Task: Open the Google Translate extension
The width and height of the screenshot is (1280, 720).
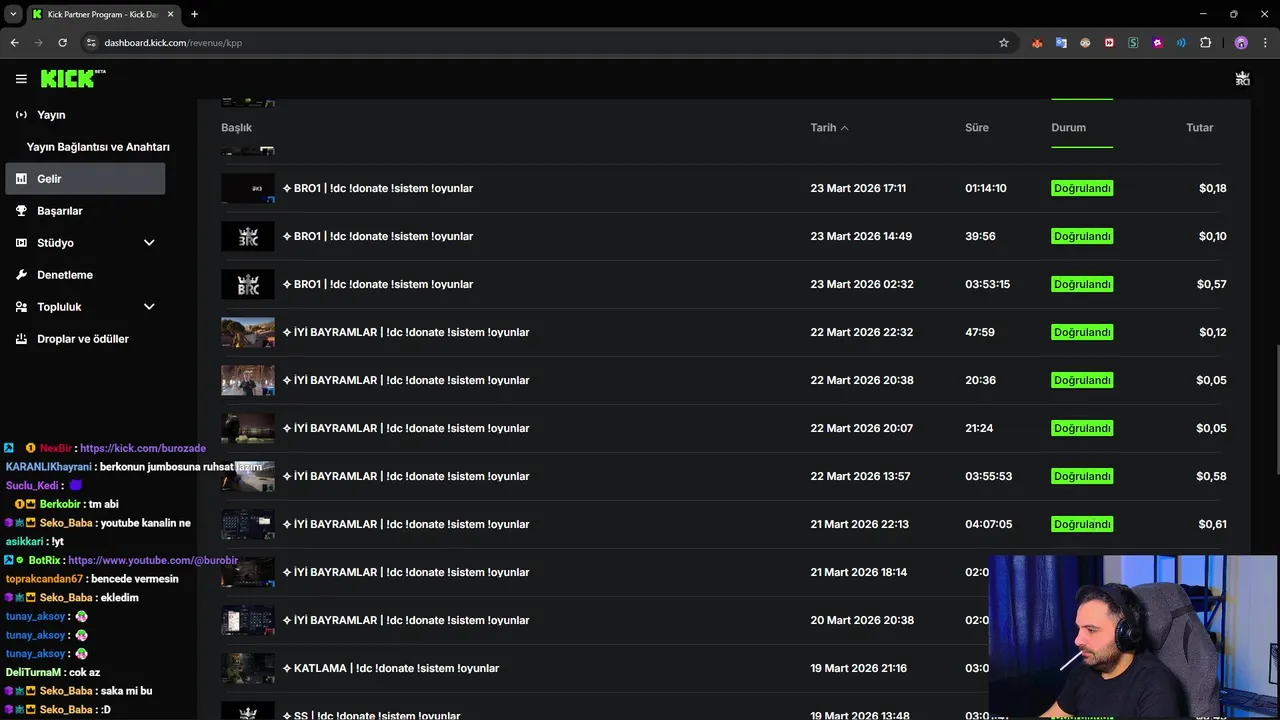Action: pos(1061,43)
